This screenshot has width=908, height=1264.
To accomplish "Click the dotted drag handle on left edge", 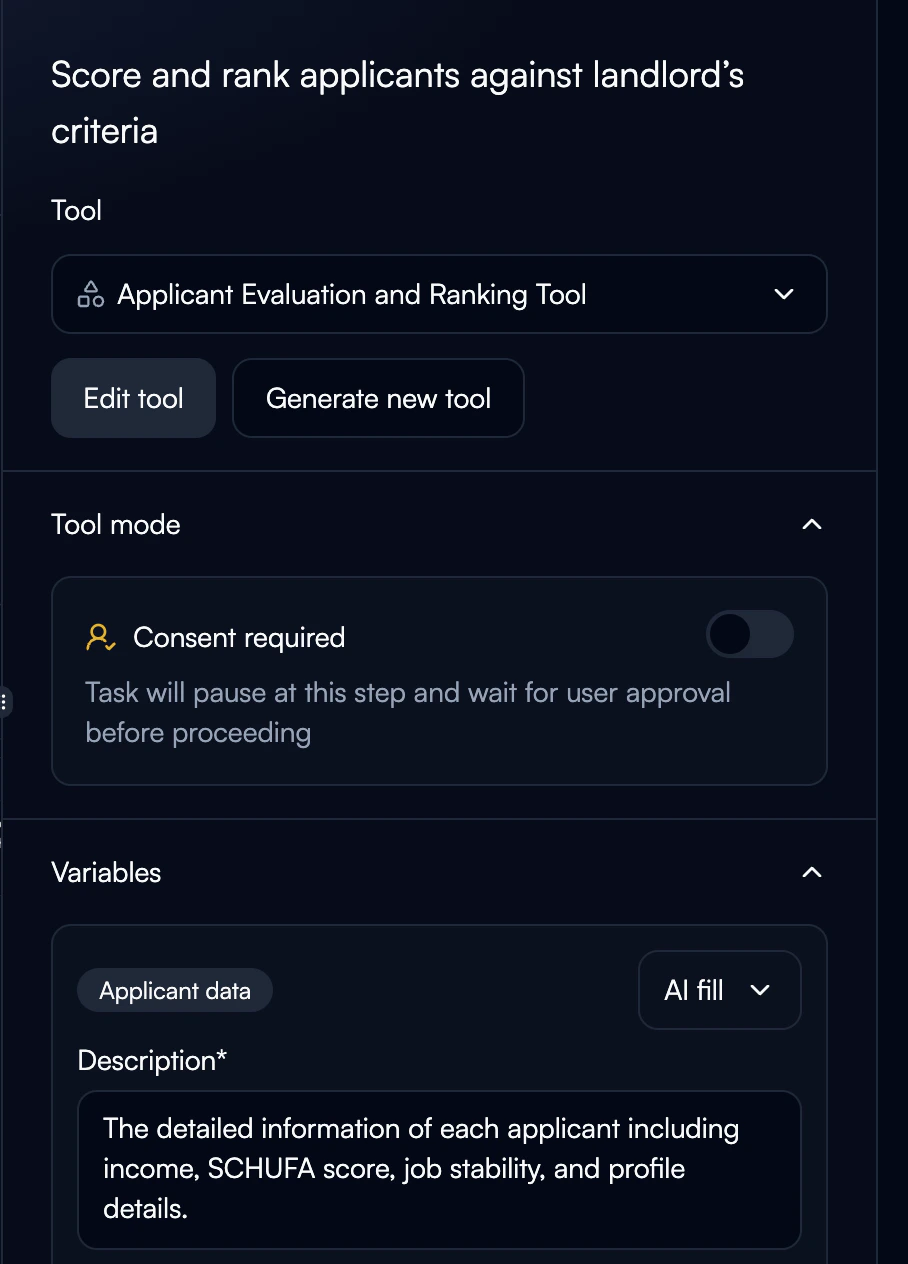I will coord(6,701).
